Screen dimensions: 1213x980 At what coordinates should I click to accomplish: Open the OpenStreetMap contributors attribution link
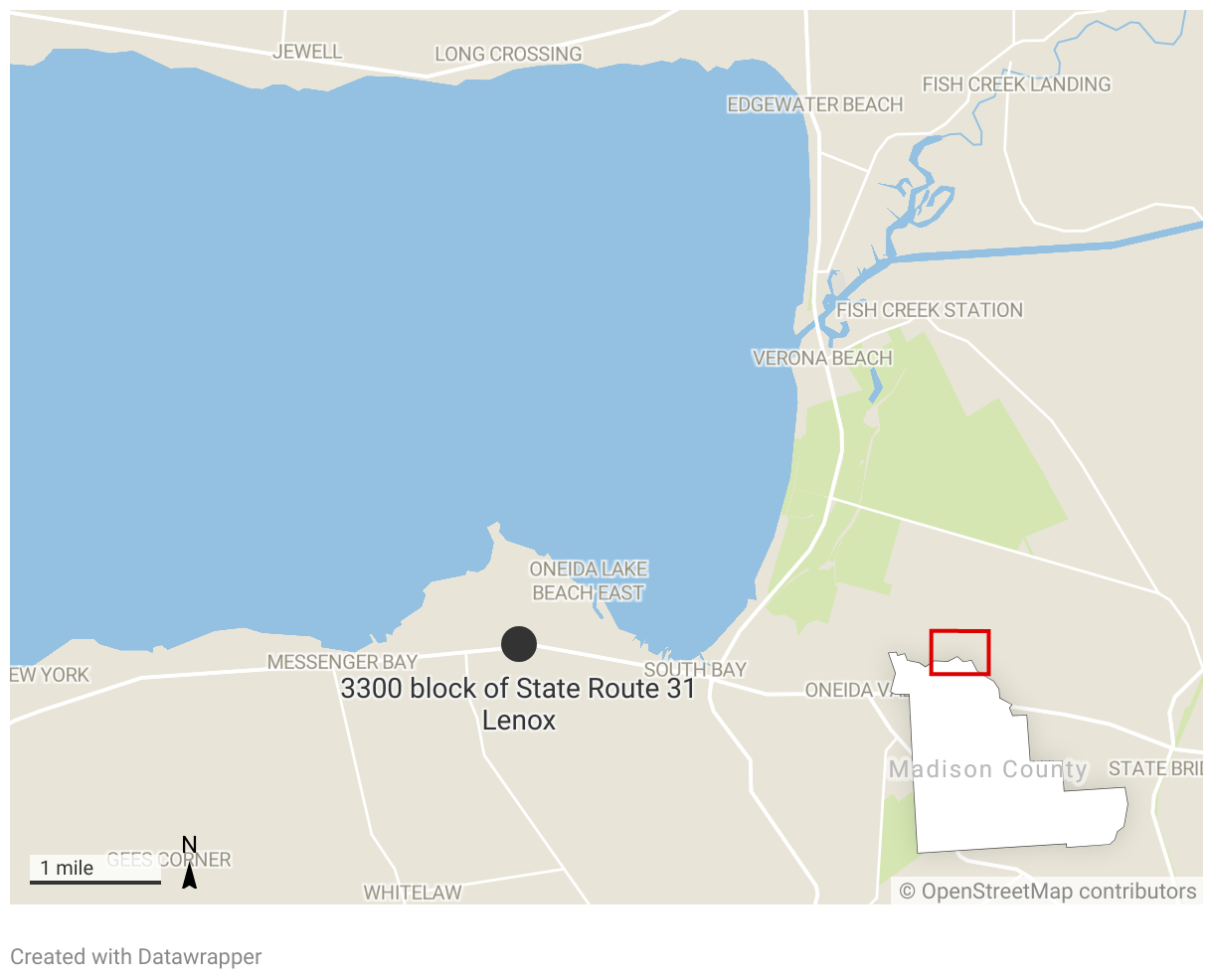1048,892
